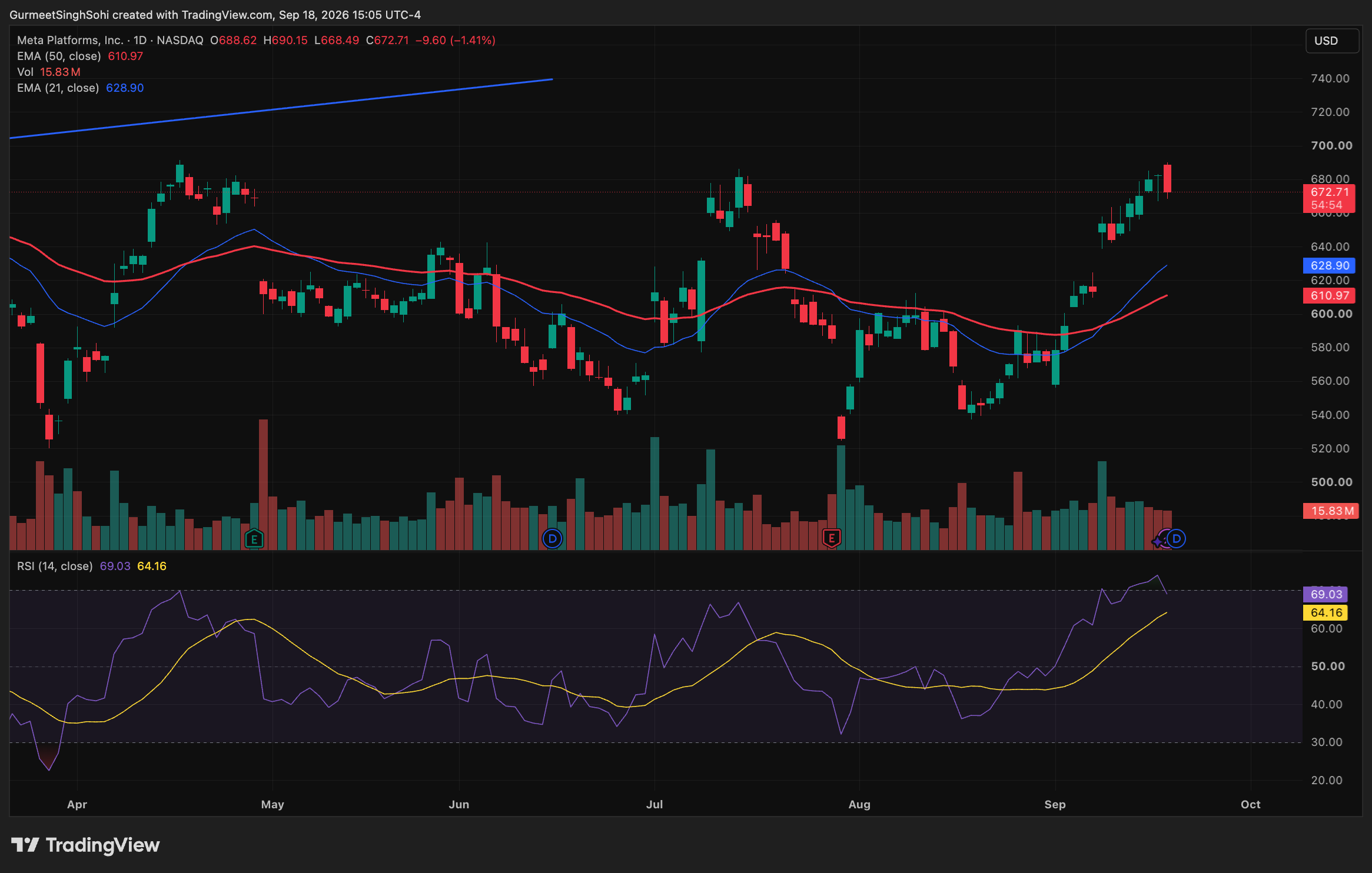
Task: Click the 520.00 price level on the axis
Action: [x=1330, y=448]
